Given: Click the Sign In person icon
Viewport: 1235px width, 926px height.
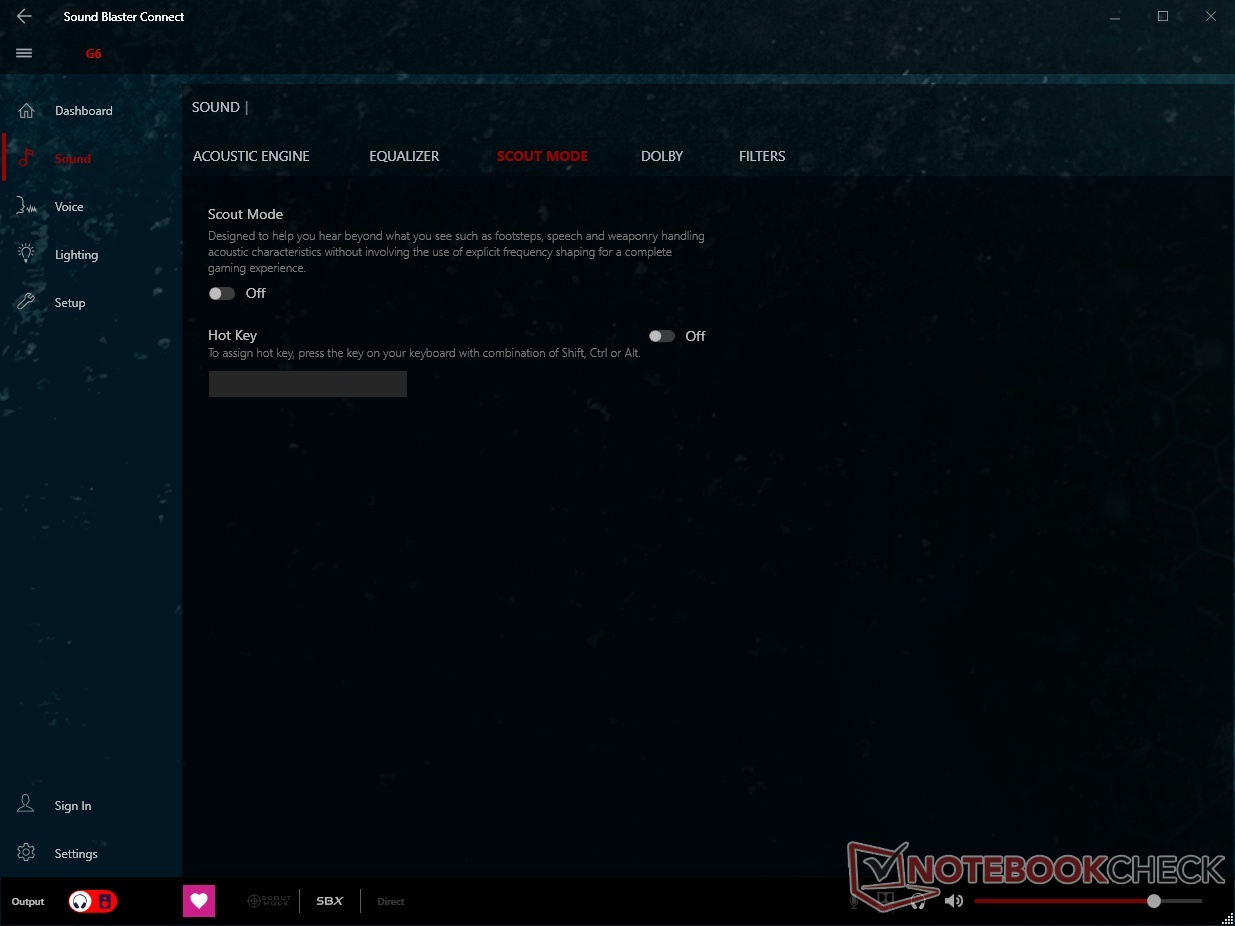Looking at the screenshot, I should click(26, 805).
